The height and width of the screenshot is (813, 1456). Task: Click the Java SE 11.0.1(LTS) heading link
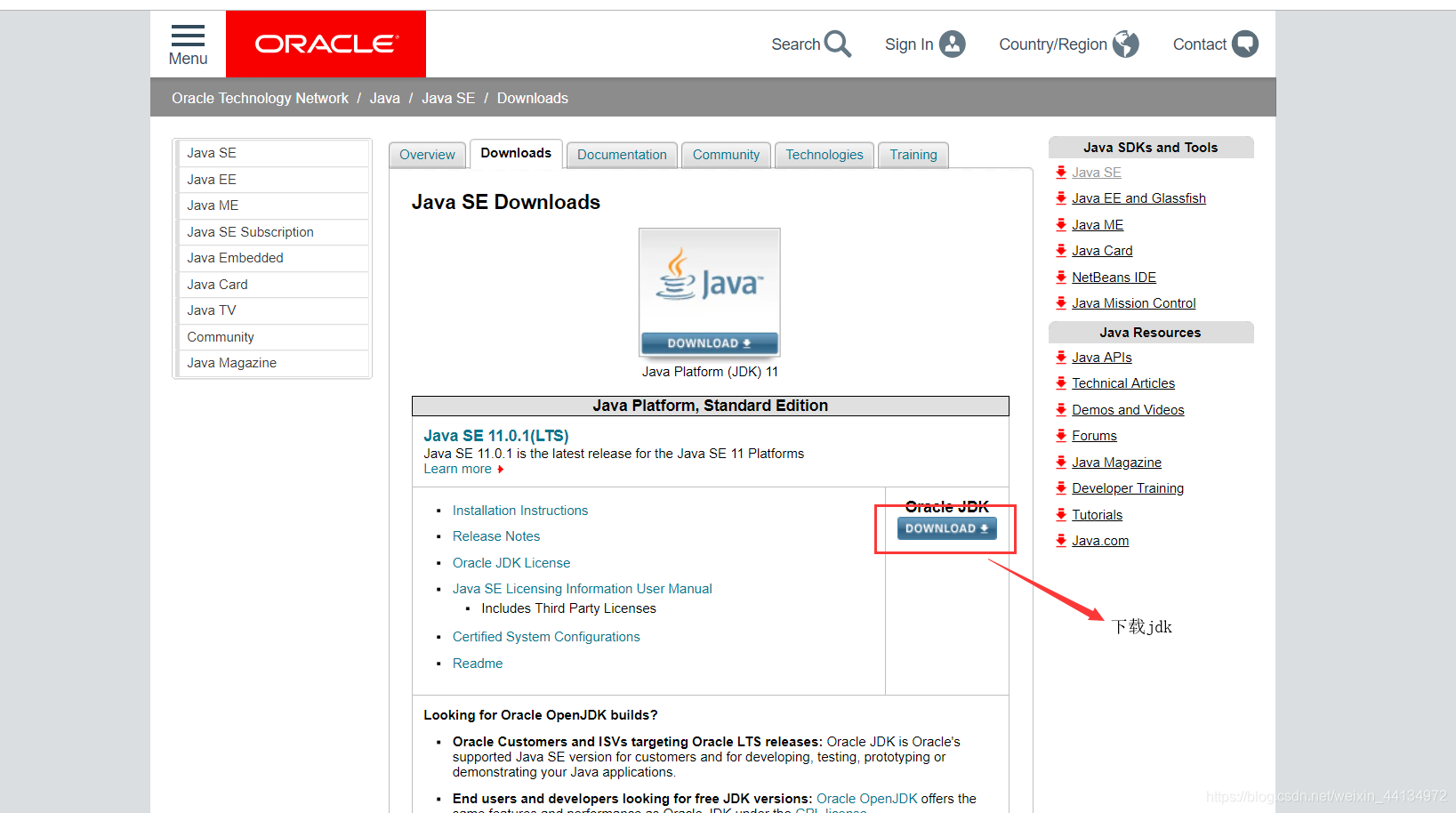(x=495, y=436)
